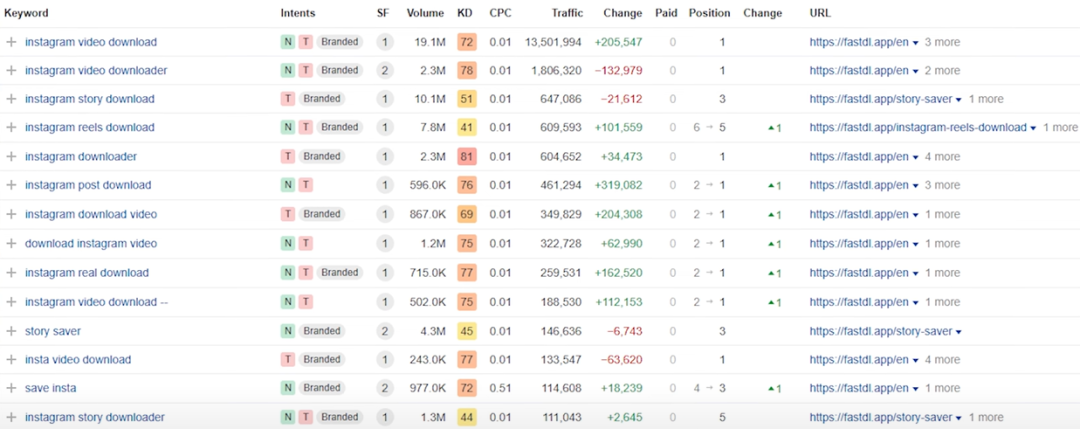This screenshot has width=1080, height=429.
Task: Click the SF column header
Action: tap(382, 13)
